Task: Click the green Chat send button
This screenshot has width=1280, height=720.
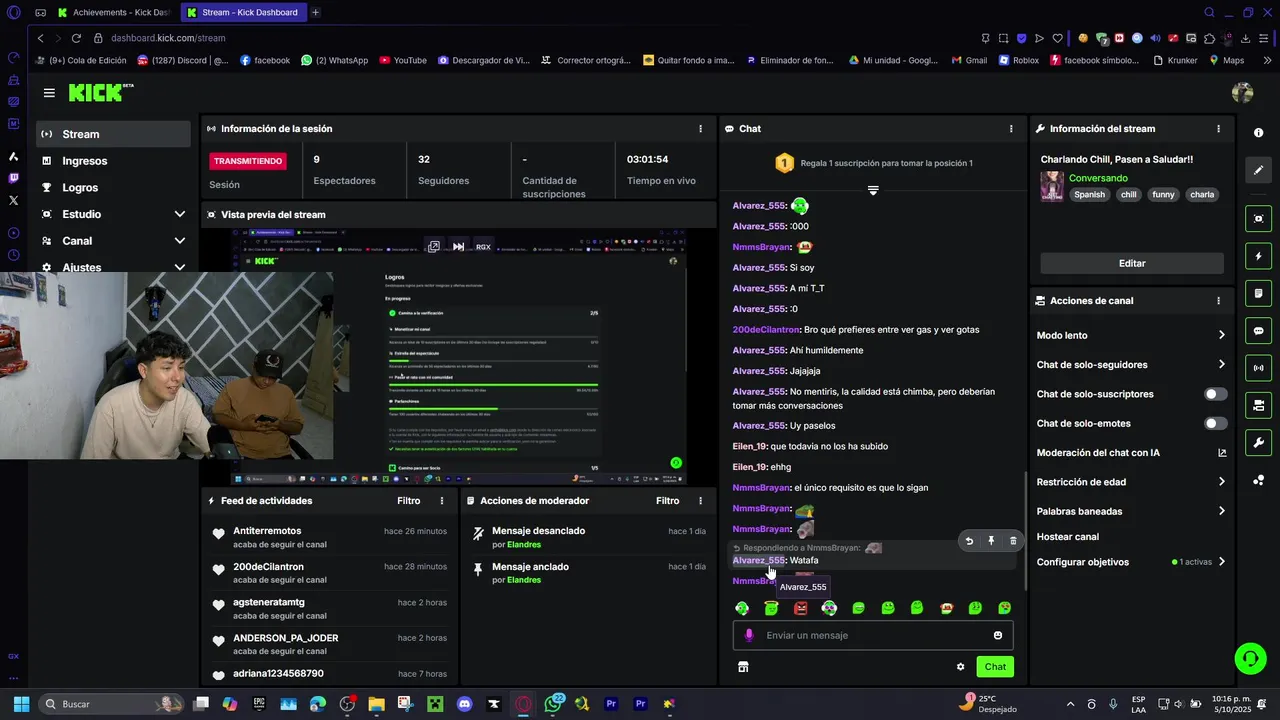Action: [x=995, y=667]
